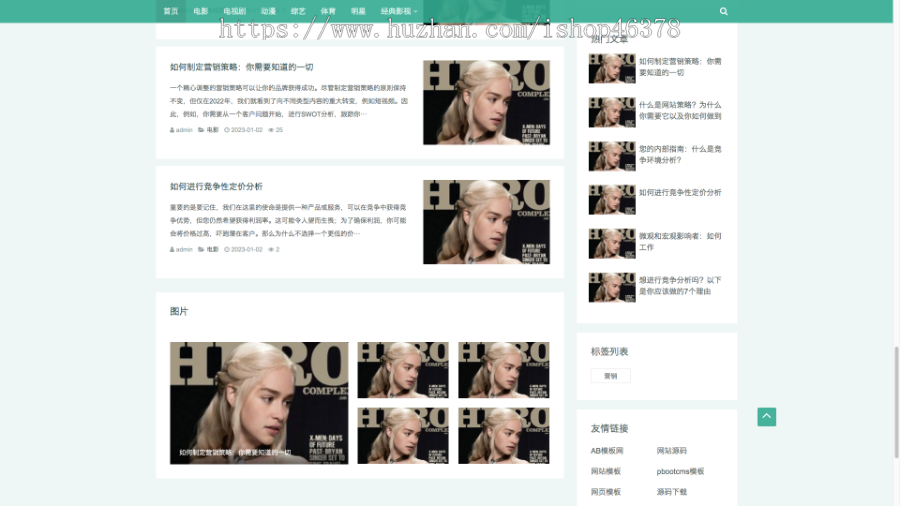This screenshot has width=900, height=506.
Task: Open the 电影 navigation item
Action: click(x=201, y=11)
